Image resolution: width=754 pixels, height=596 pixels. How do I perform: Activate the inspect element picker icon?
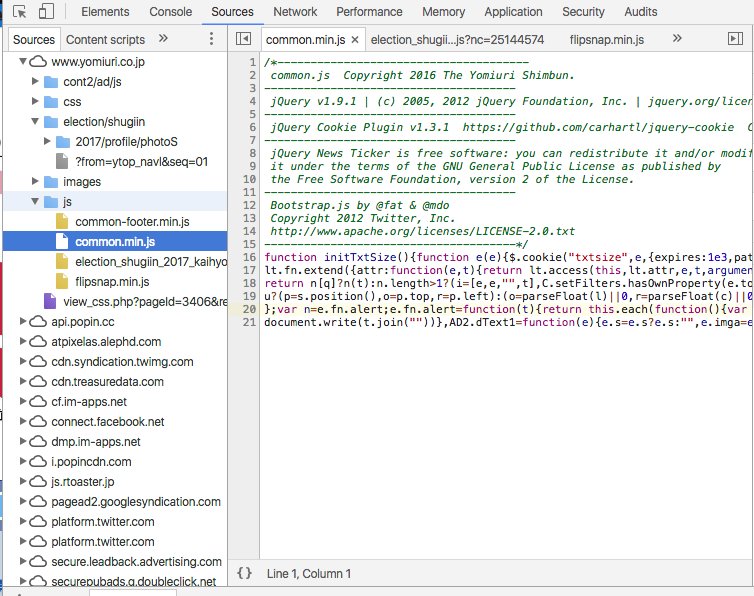coord(20,12)
